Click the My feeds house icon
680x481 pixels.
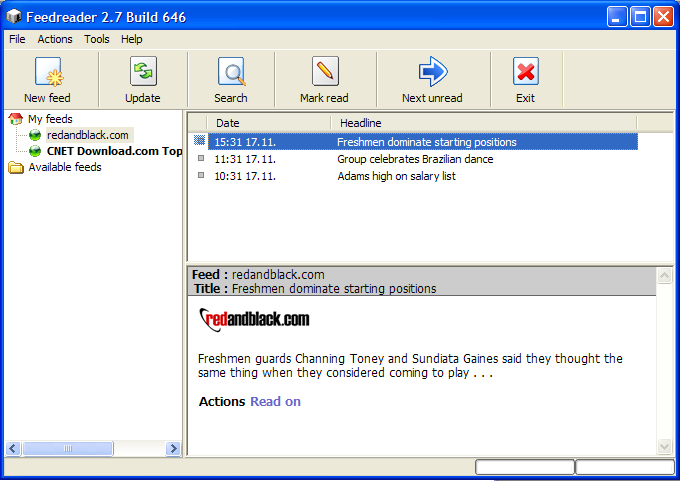[16, 119]
